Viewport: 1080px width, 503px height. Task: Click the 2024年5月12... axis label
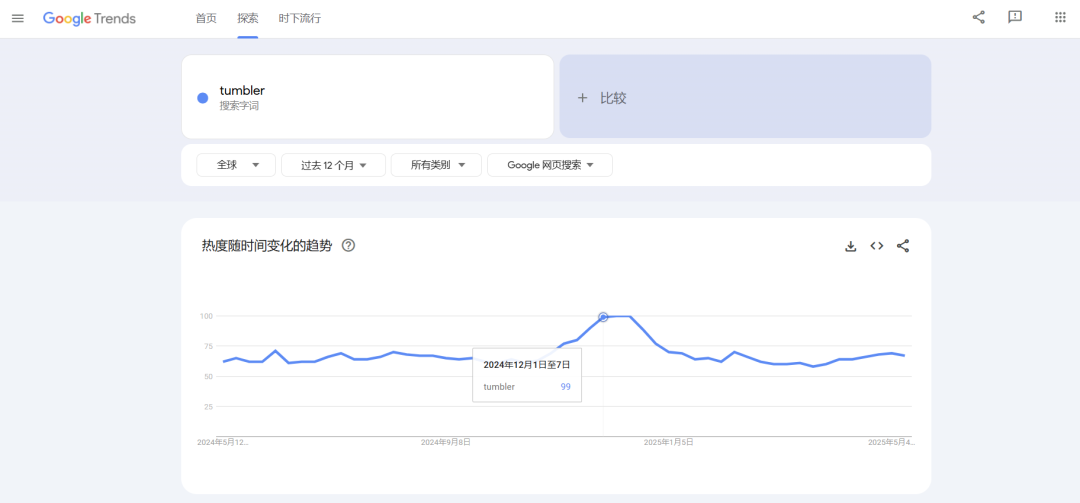point(222,442)
